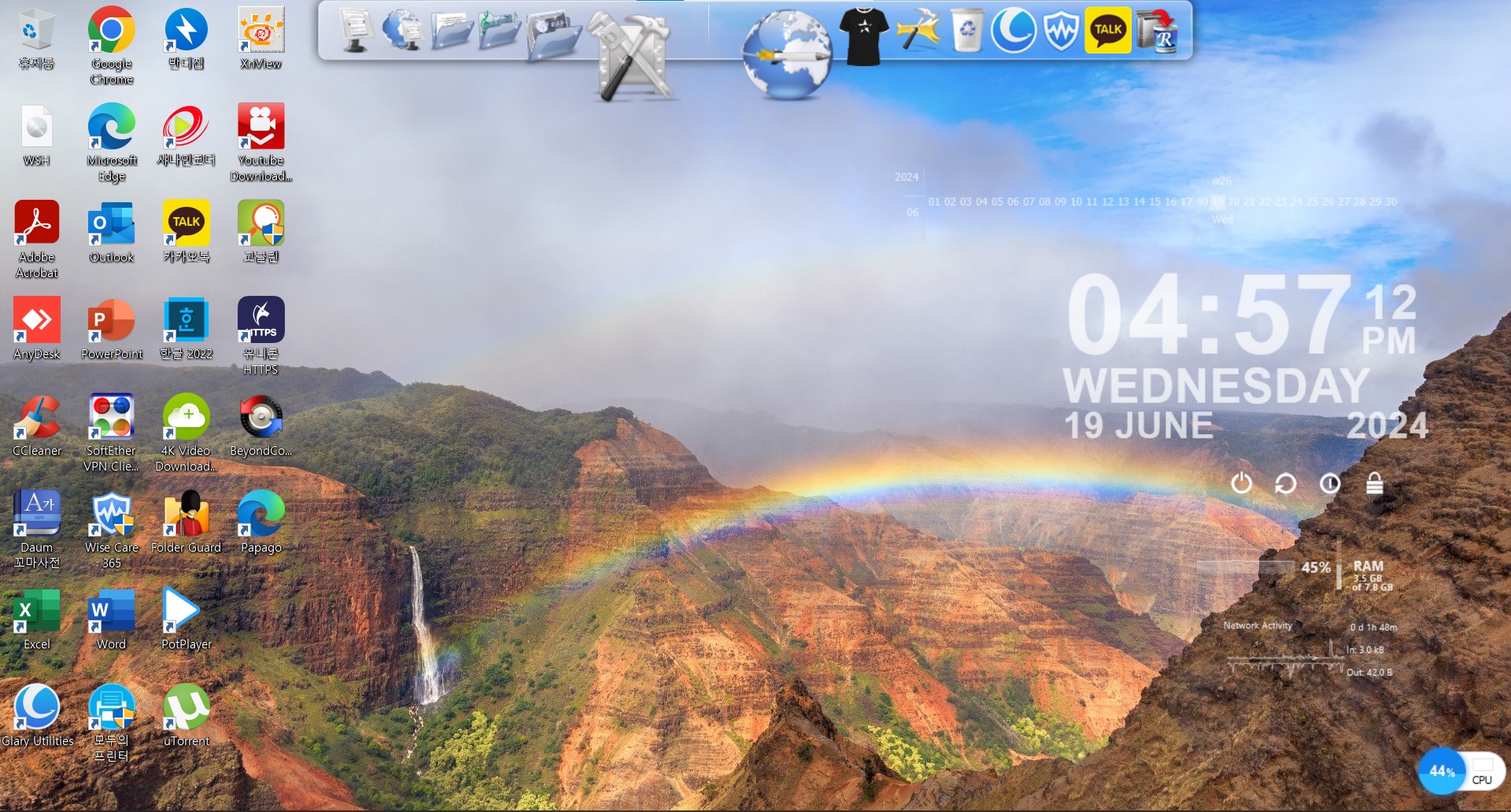
Task: Open the Wise Care 365 desktop shortcut
Action: click(112, 530)
